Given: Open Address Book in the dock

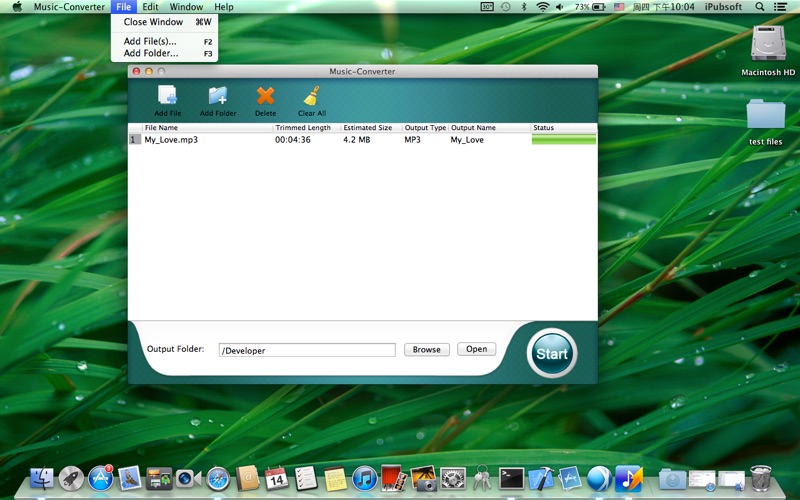Looking at the screenshot, I should pyautogui.click(x=247, y=479).
